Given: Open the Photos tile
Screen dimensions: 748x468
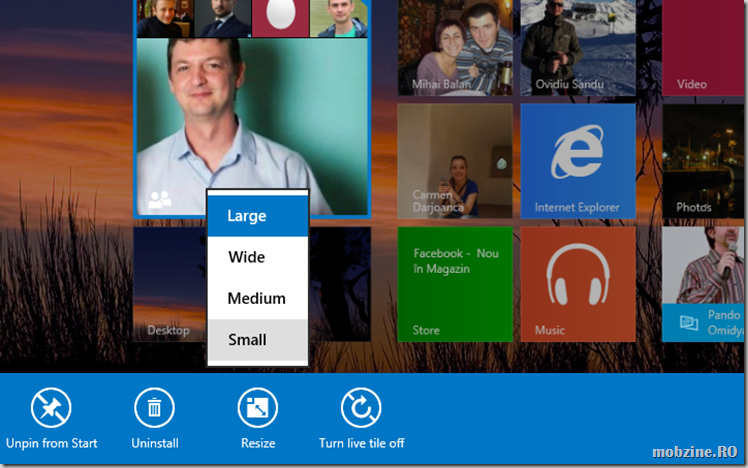Looking at the screenshot, I should point(704,160).
